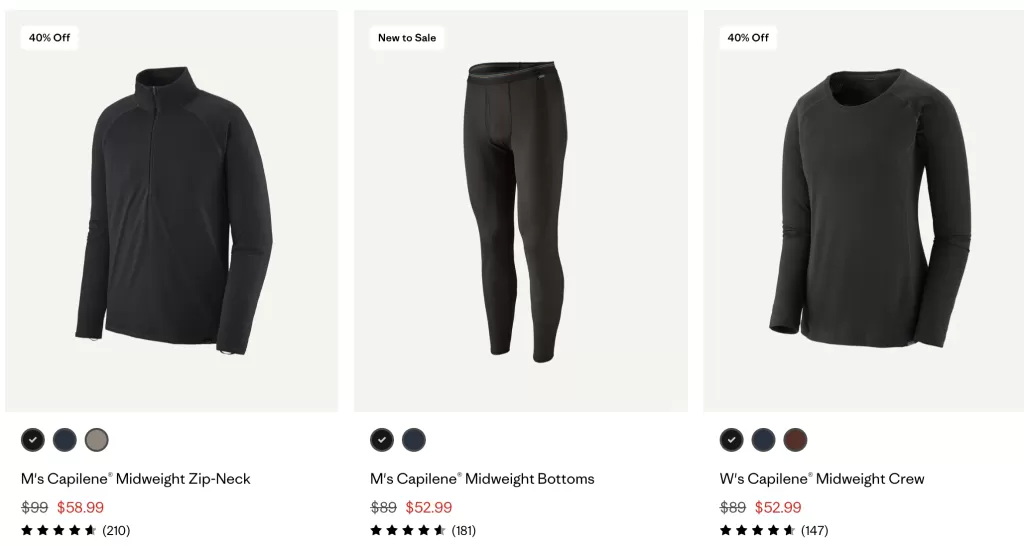Viewport: 1024px width, 546px height.
Task: View the women's black crew shirt image
Action: pos(863,211)
